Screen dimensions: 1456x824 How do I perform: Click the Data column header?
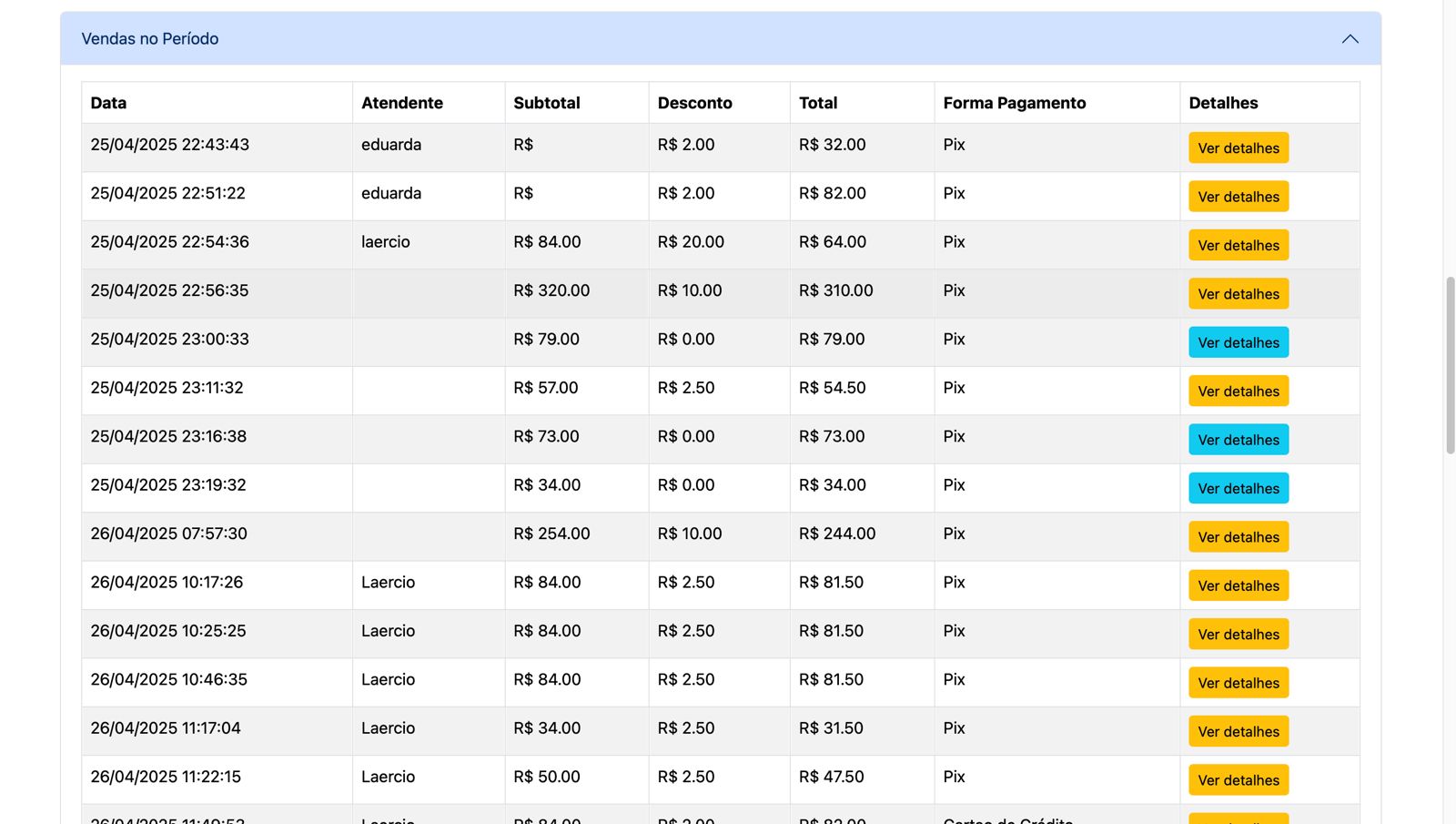(108, 103)
